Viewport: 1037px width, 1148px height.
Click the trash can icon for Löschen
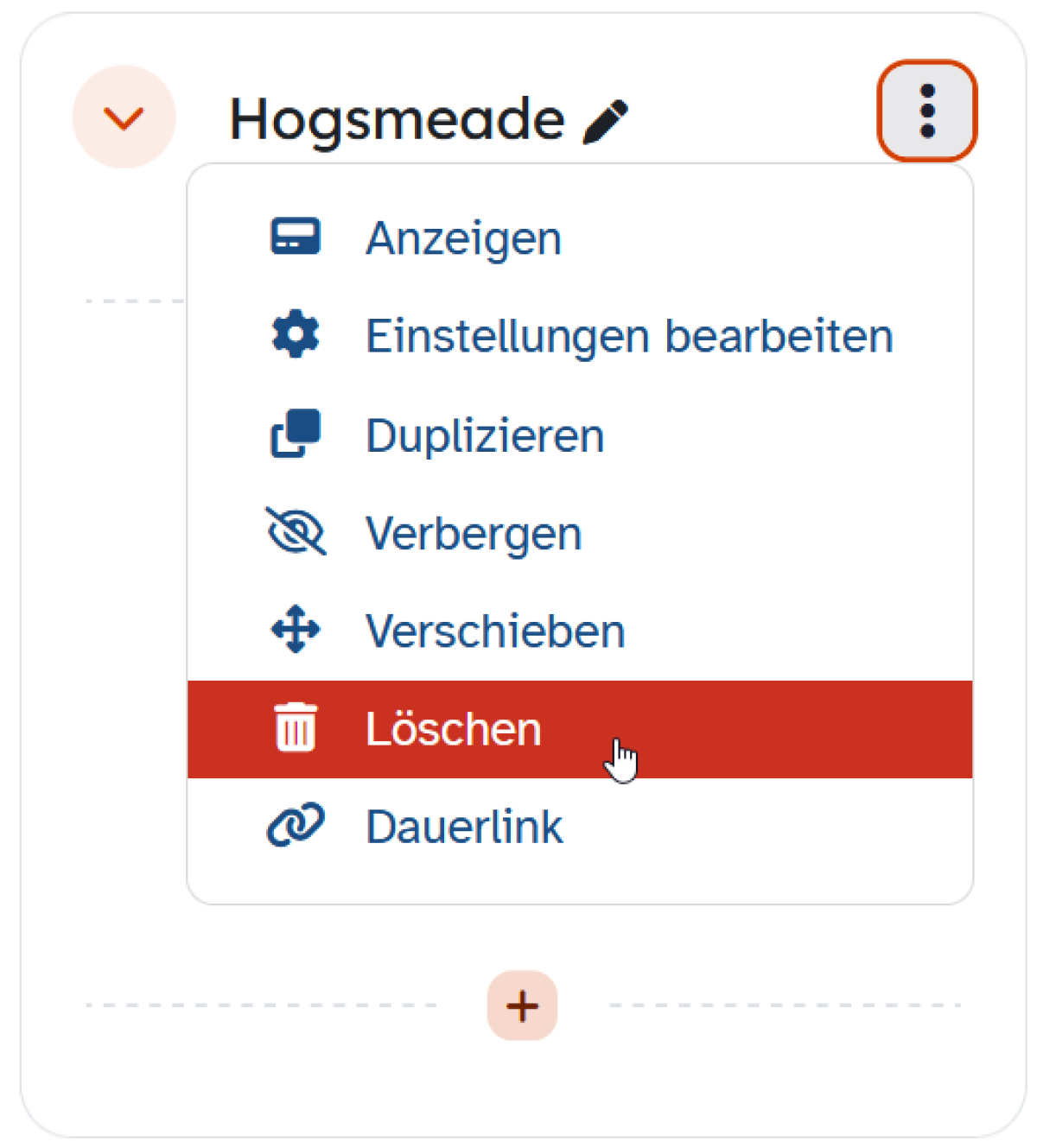[296, 728]
